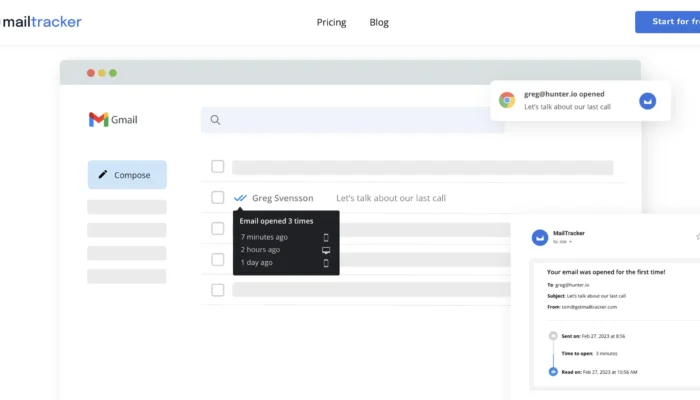Open the mailtracker logo homepage

[41, 22]
